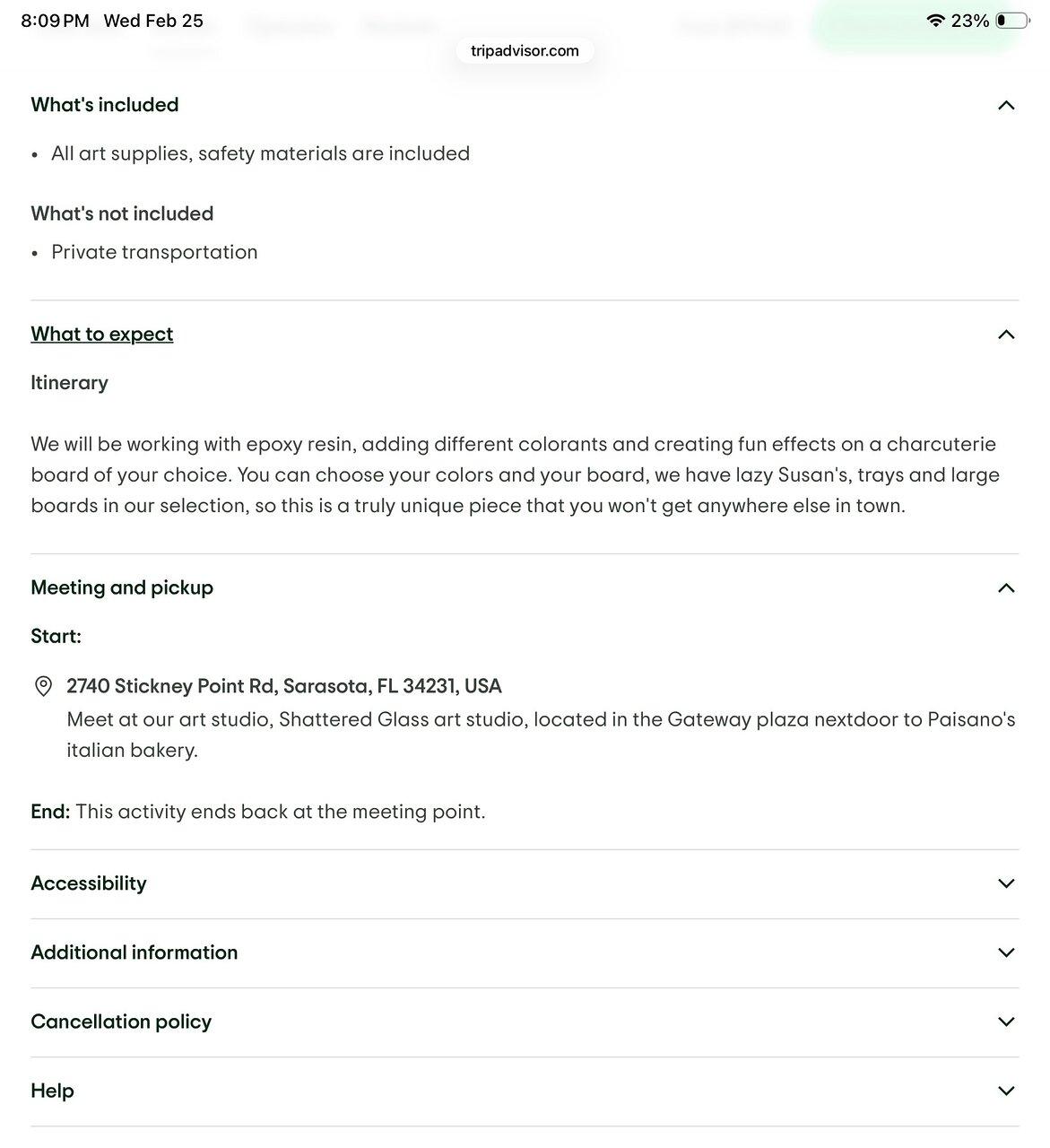Screen dimensions: 1050x1148
Task: Tap the Cancellation policy title
Action: [121, 1022]
